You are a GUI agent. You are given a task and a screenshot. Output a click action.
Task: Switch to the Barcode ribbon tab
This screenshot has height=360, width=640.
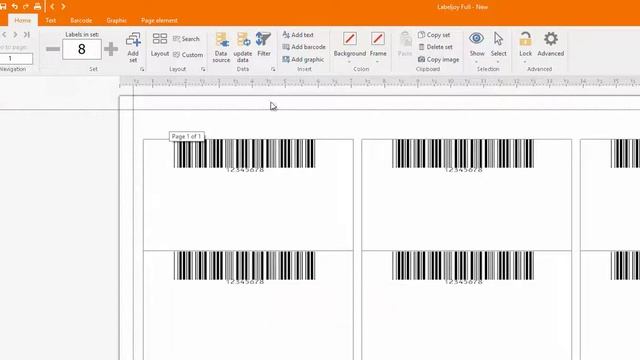point(81,20)
